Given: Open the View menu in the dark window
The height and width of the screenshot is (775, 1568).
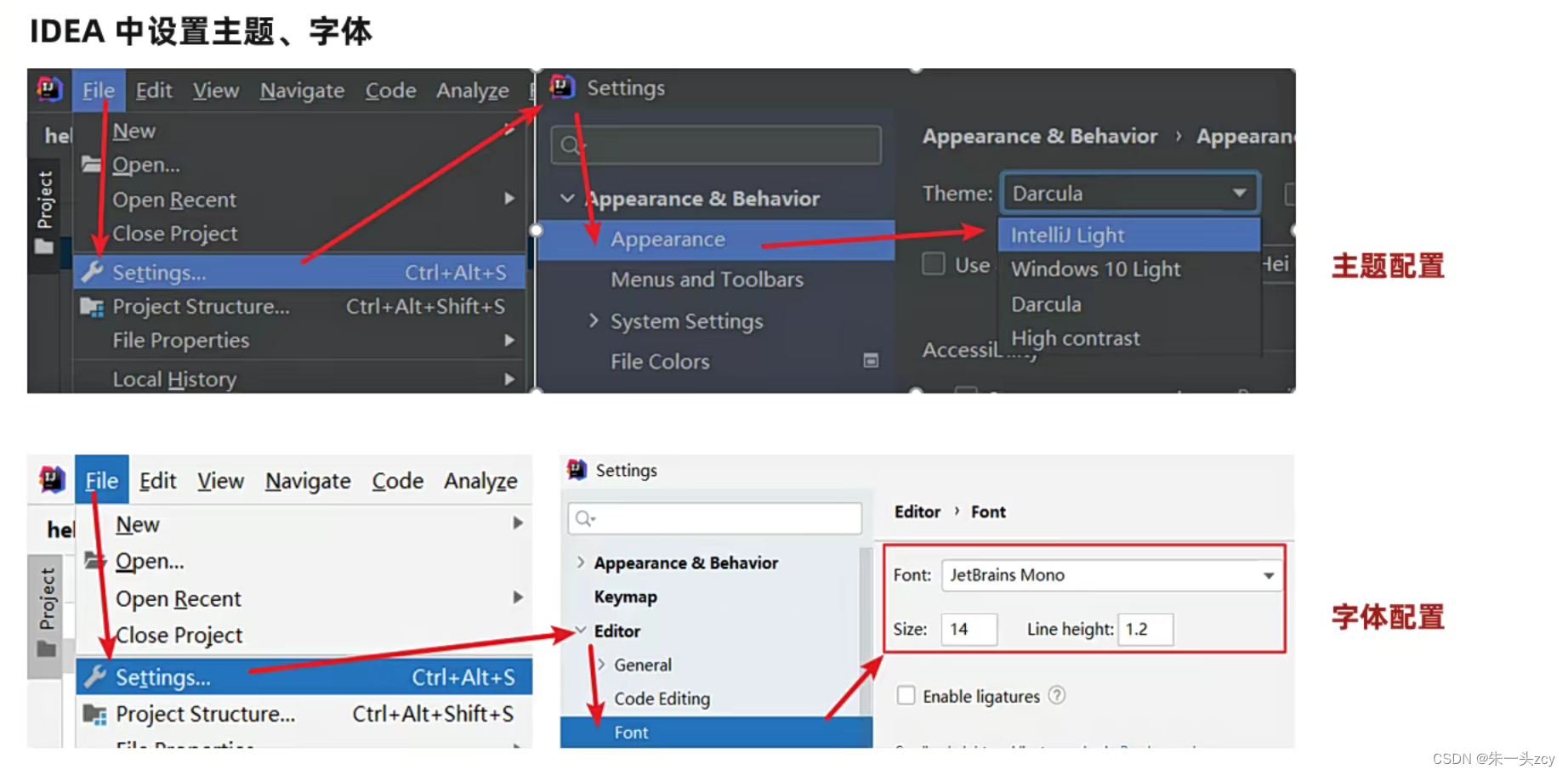Looking at the screenshot, I should click(216, 90).
